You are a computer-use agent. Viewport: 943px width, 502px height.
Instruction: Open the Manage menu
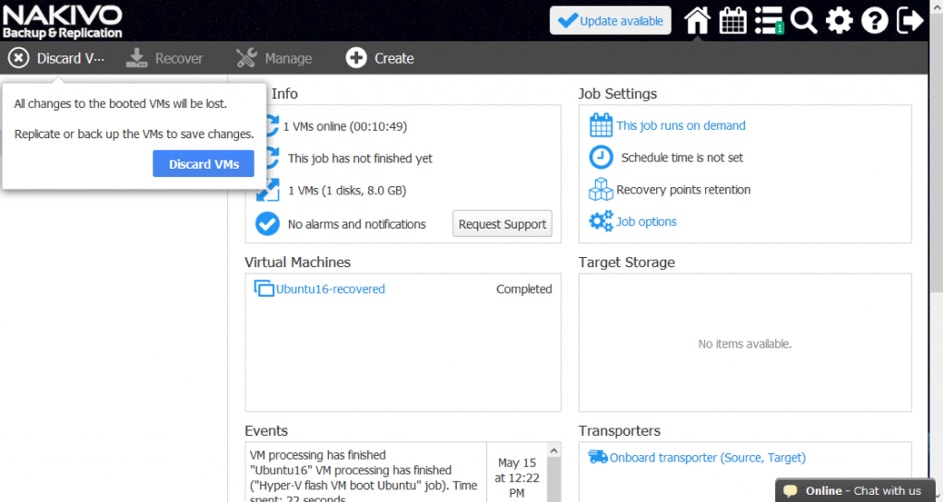point(274,58)
